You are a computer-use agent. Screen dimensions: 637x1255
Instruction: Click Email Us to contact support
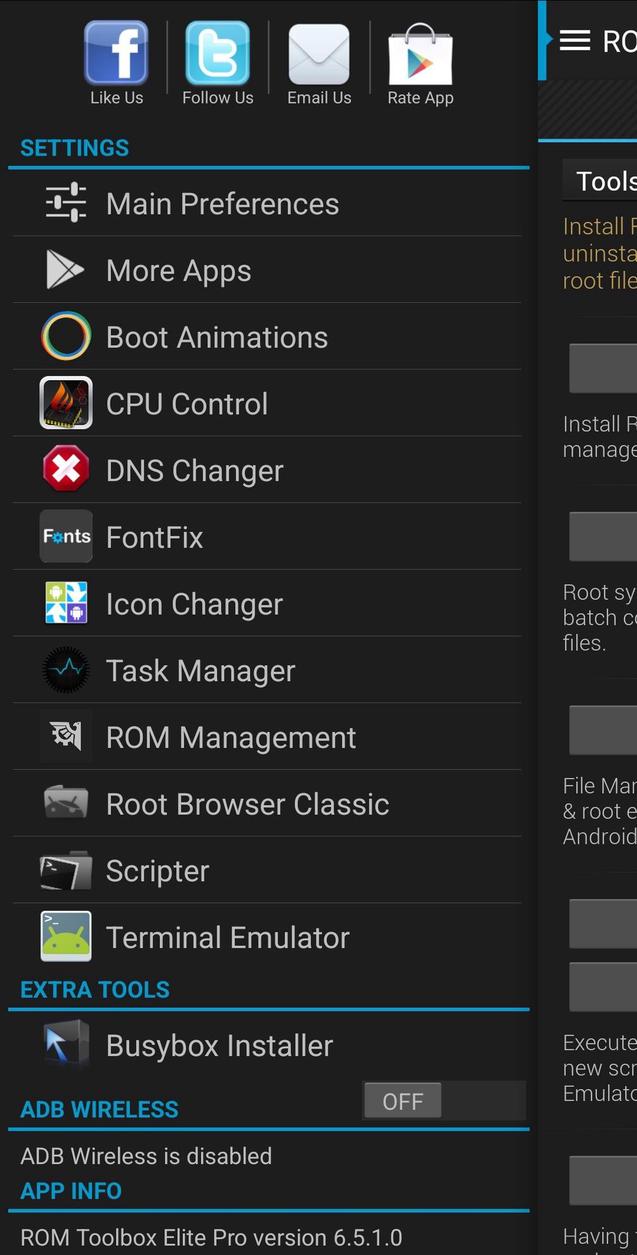[319, 55]
